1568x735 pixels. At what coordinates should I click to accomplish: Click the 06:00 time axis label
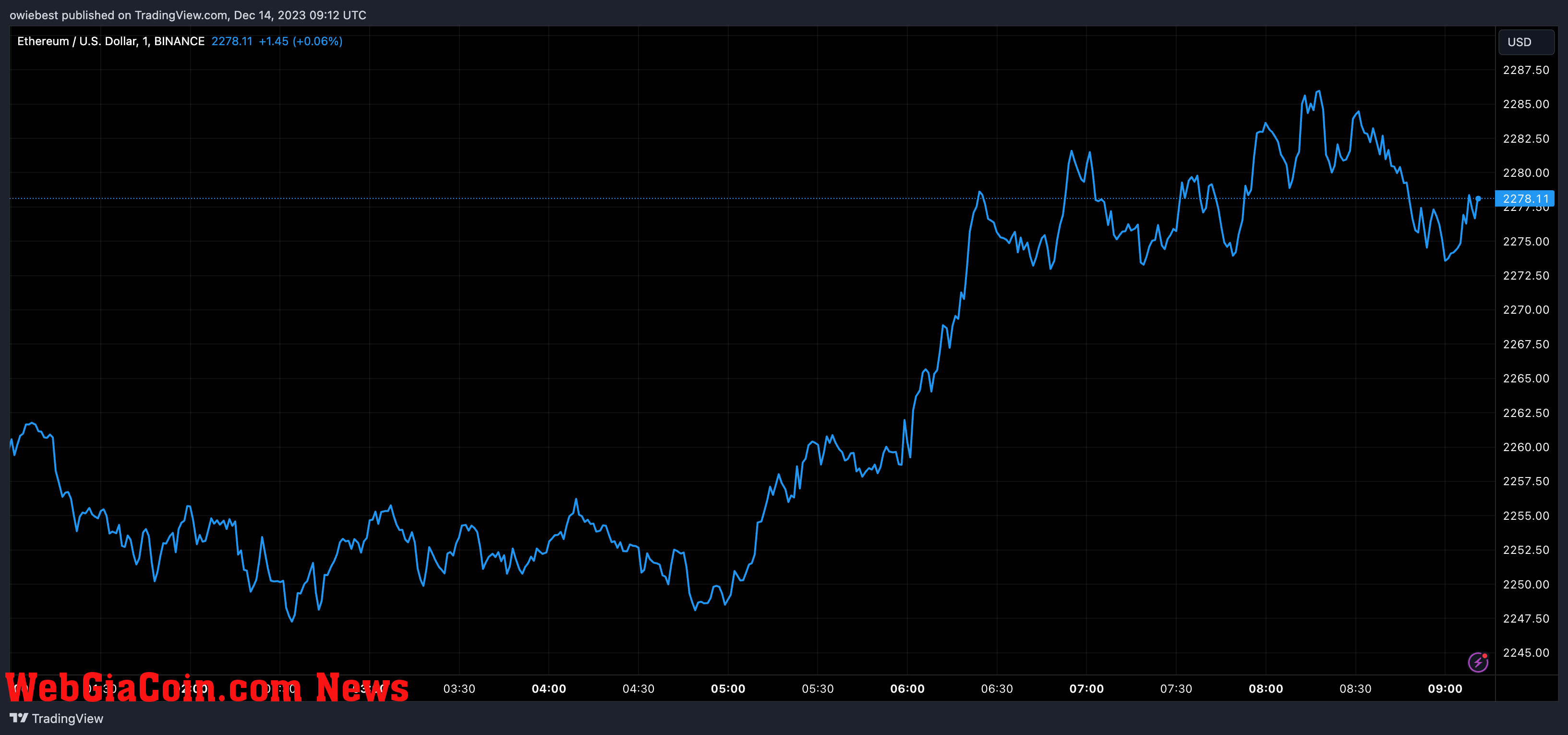(907, 689)
